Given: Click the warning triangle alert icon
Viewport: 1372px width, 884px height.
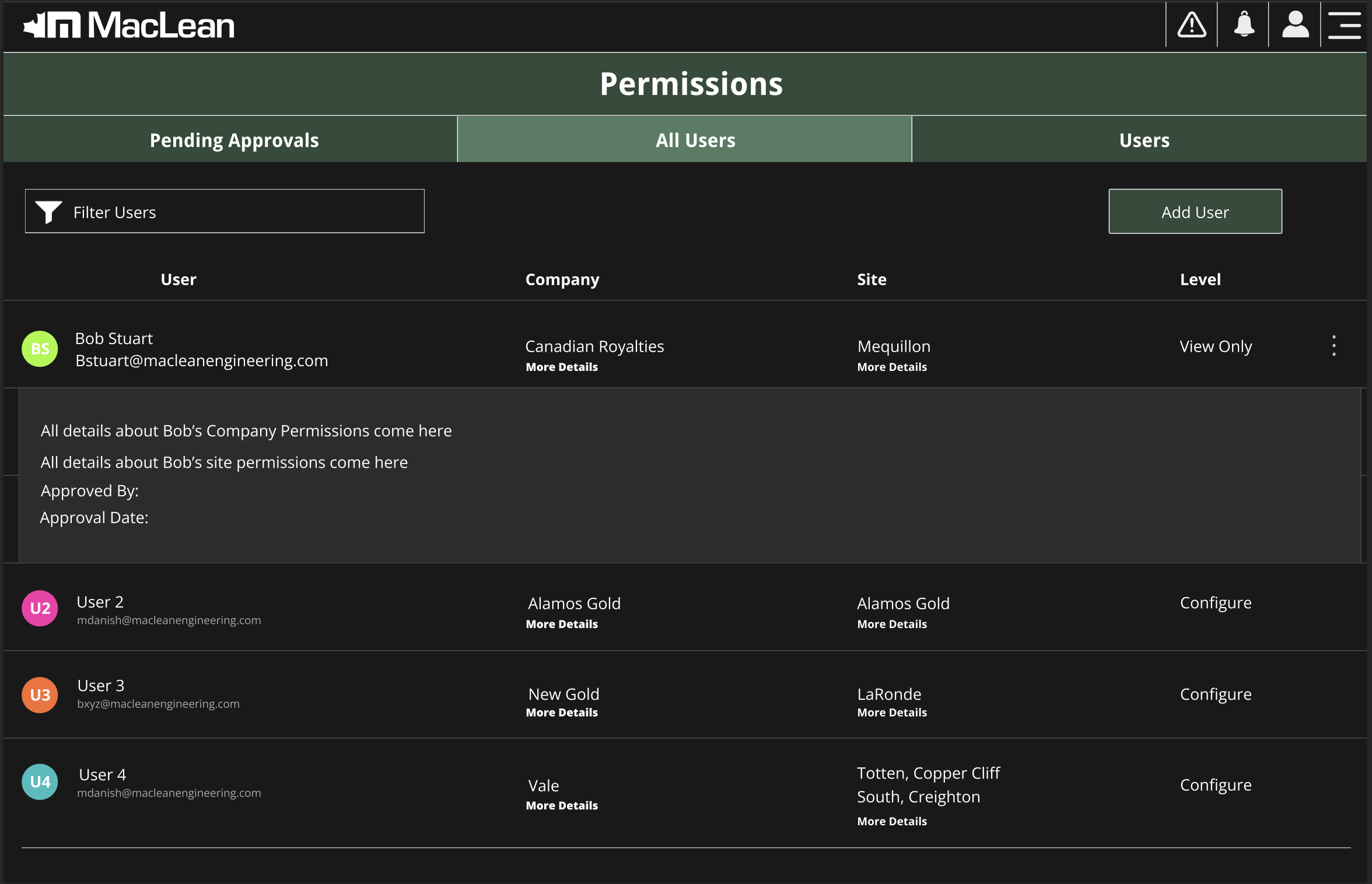Looking at the screenshot, I should [x=1191, y=26].
